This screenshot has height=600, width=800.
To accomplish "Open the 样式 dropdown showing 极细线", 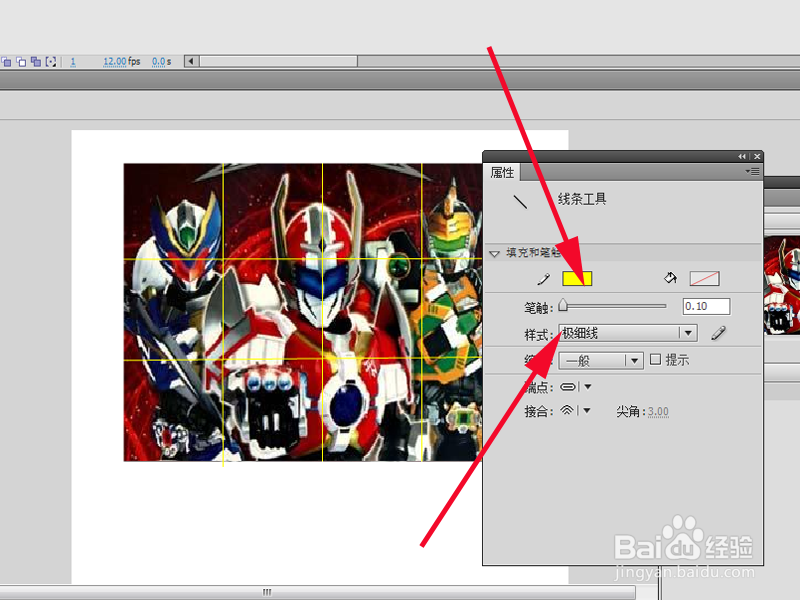I will point(628,333).
